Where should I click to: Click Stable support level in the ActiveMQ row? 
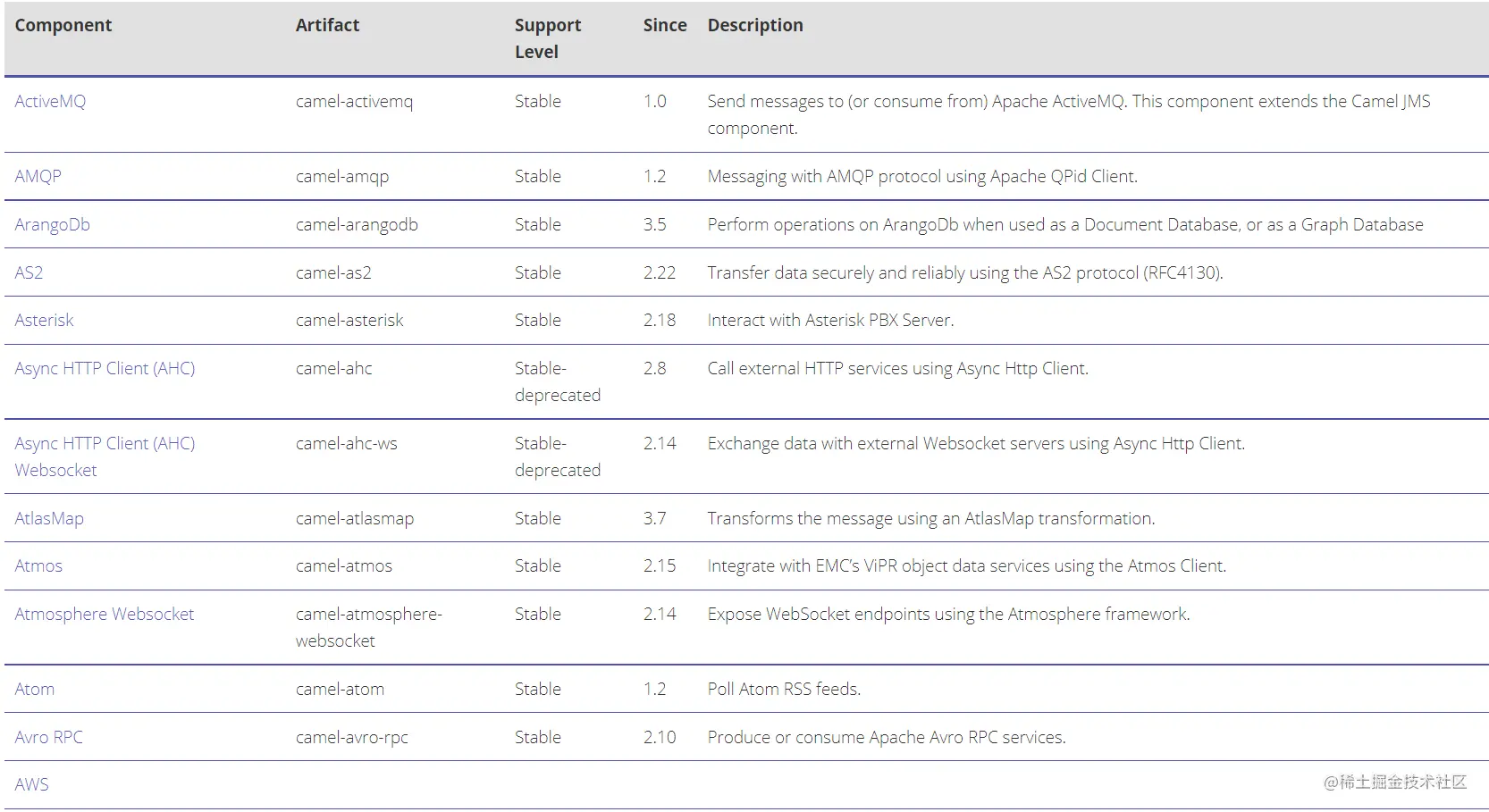point(538,101)
